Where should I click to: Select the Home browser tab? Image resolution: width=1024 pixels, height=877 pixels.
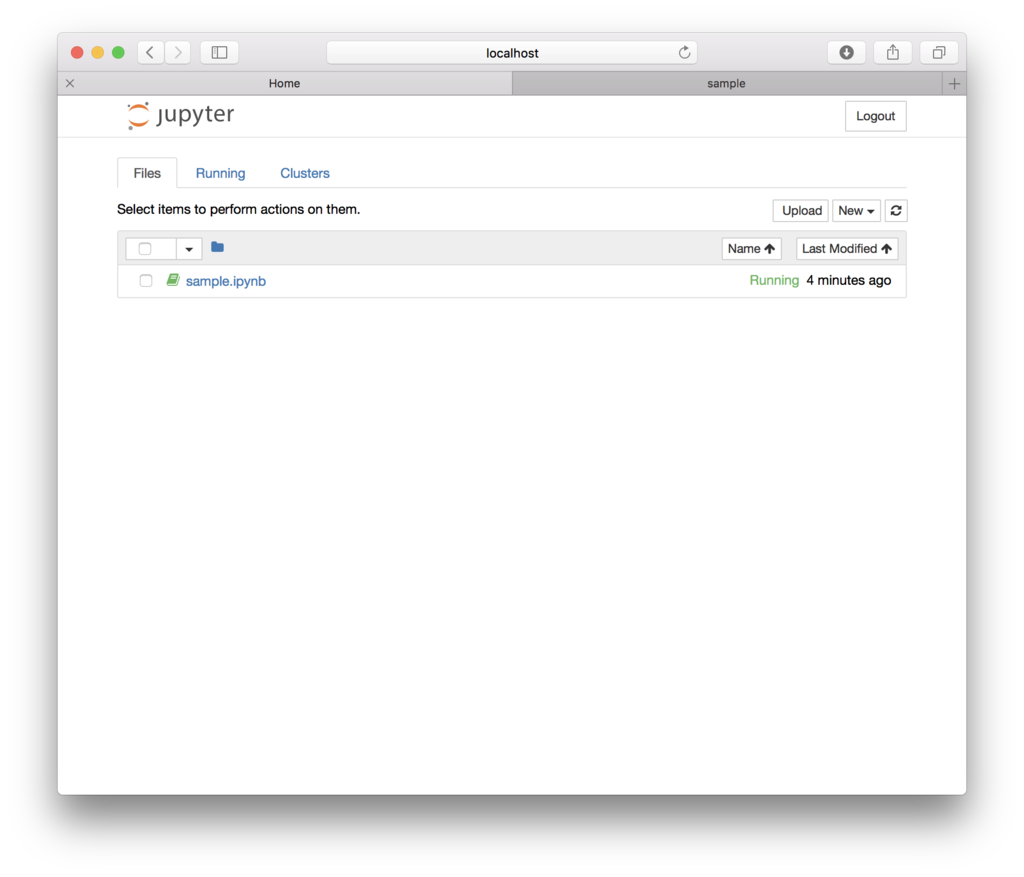coord(285,84)
